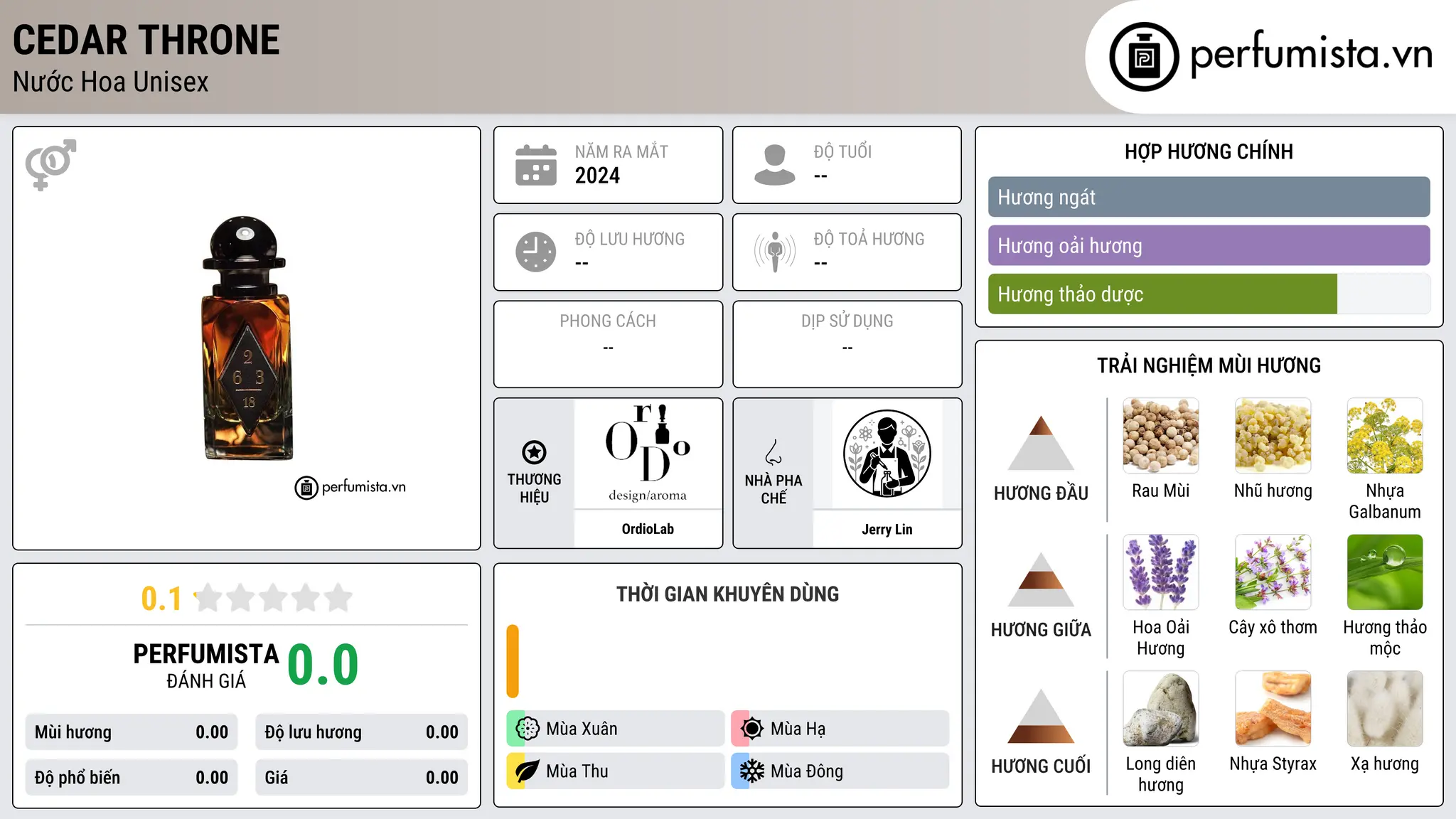Click the Hương oải hương accord bar
The height and width of the screenshot is (819, 1456).
[x=1209, y=245]
